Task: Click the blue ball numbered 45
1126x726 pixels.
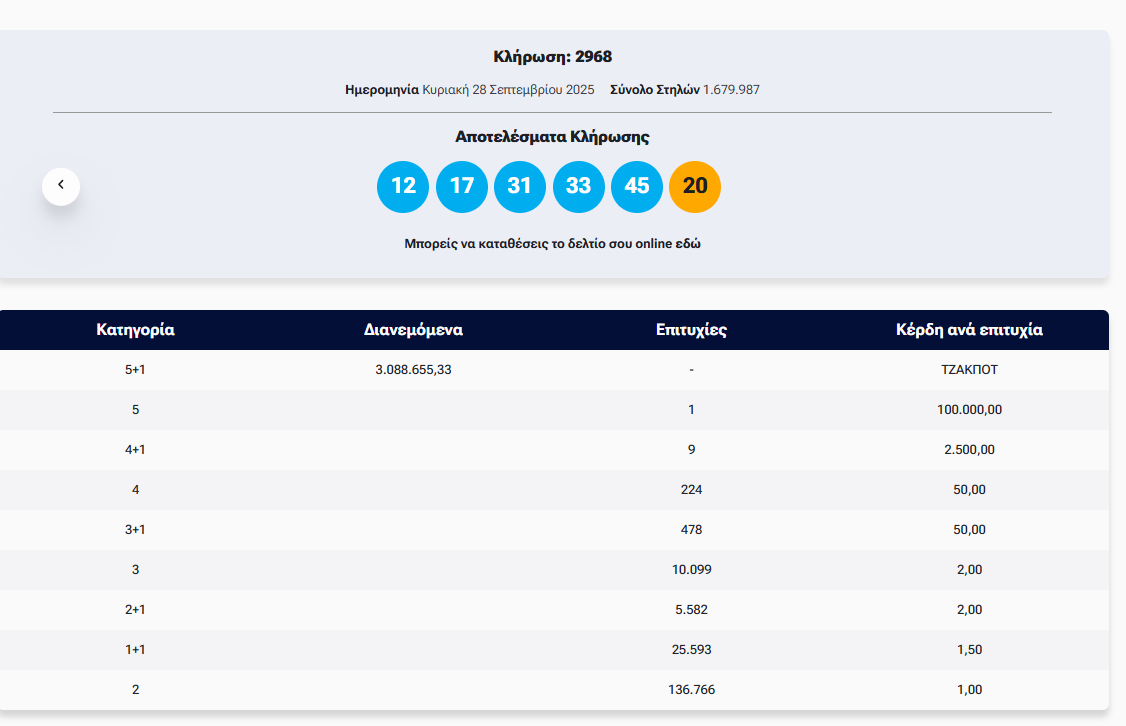Action: pos(636,187)
